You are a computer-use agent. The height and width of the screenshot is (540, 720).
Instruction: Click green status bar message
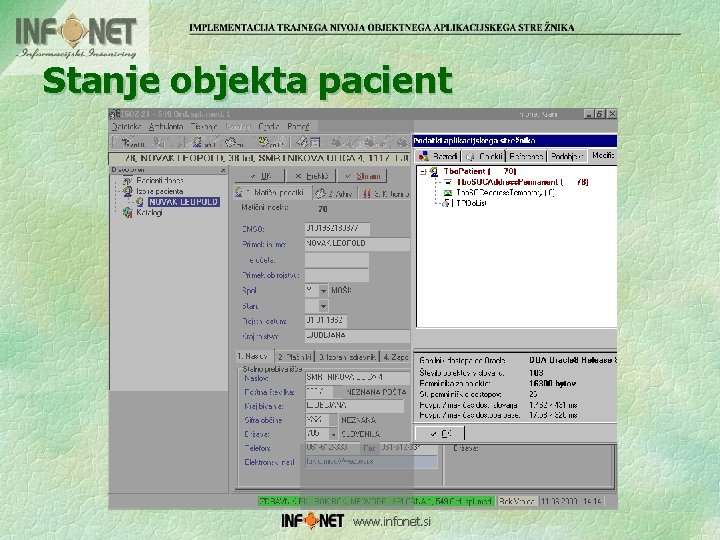(376, 501)
